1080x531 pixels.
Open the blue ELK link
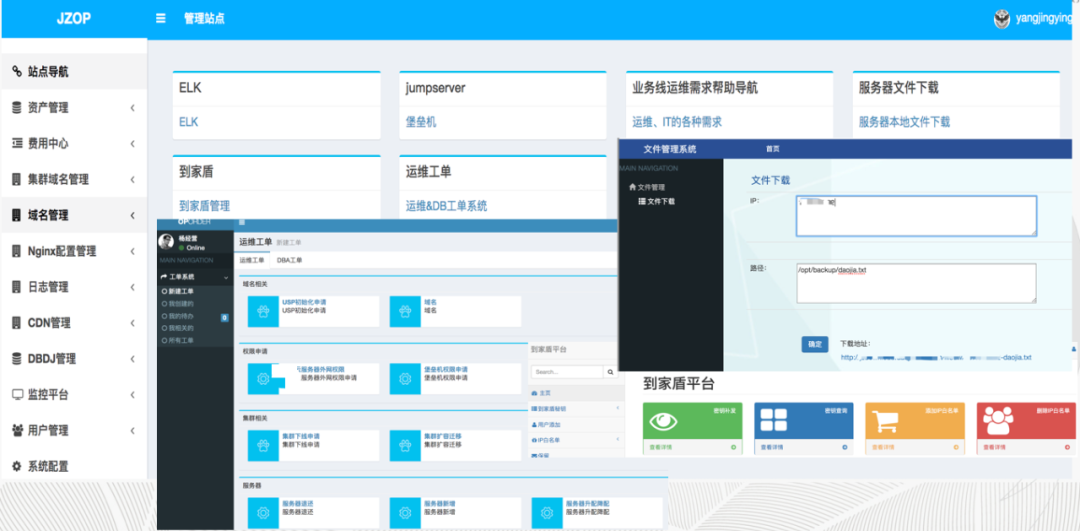tap(189, 122)
